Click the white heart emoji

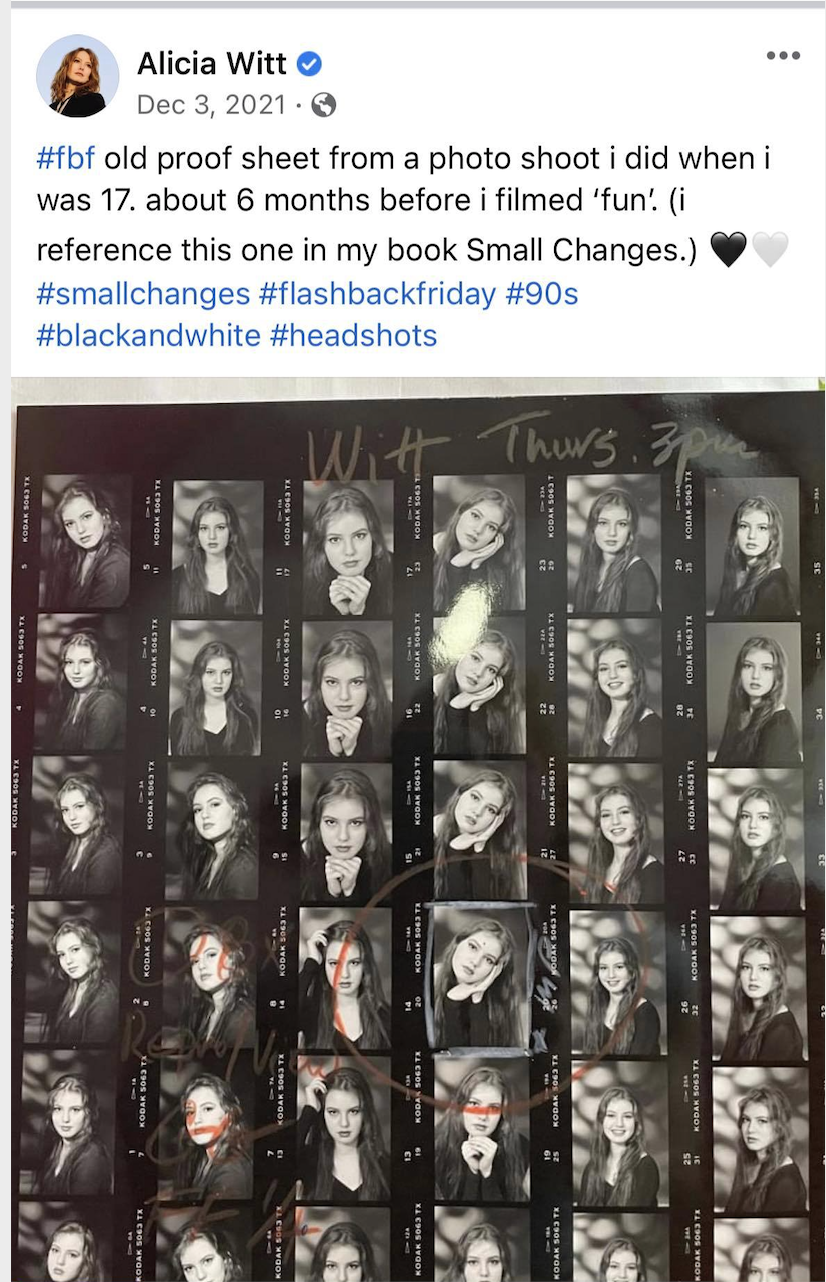770,249
